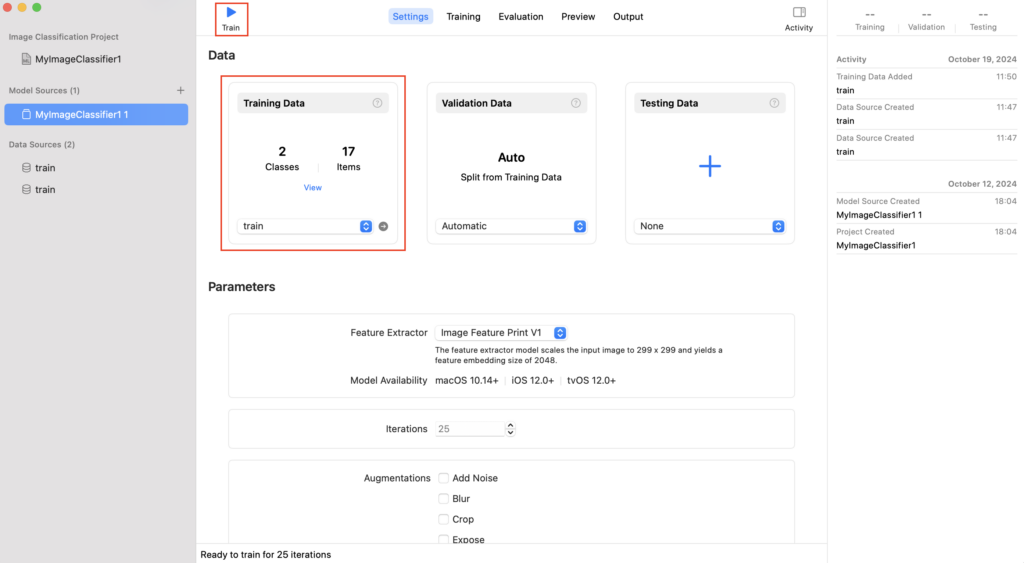This screenshot has width=1024, height=563.
Task: Adjust the Iterations stepper arrows
Action: tap(511, 429)
